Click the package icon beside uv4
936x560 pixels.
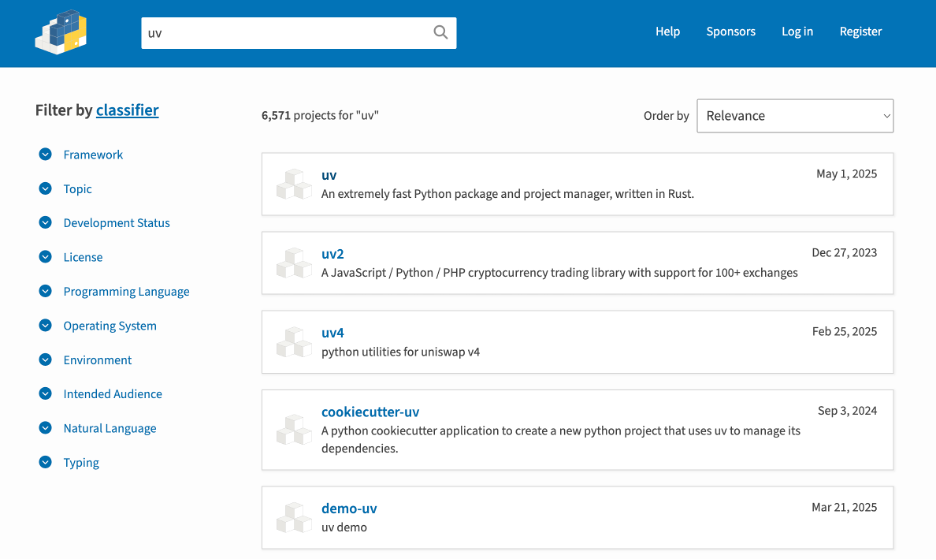click(294, 342)
